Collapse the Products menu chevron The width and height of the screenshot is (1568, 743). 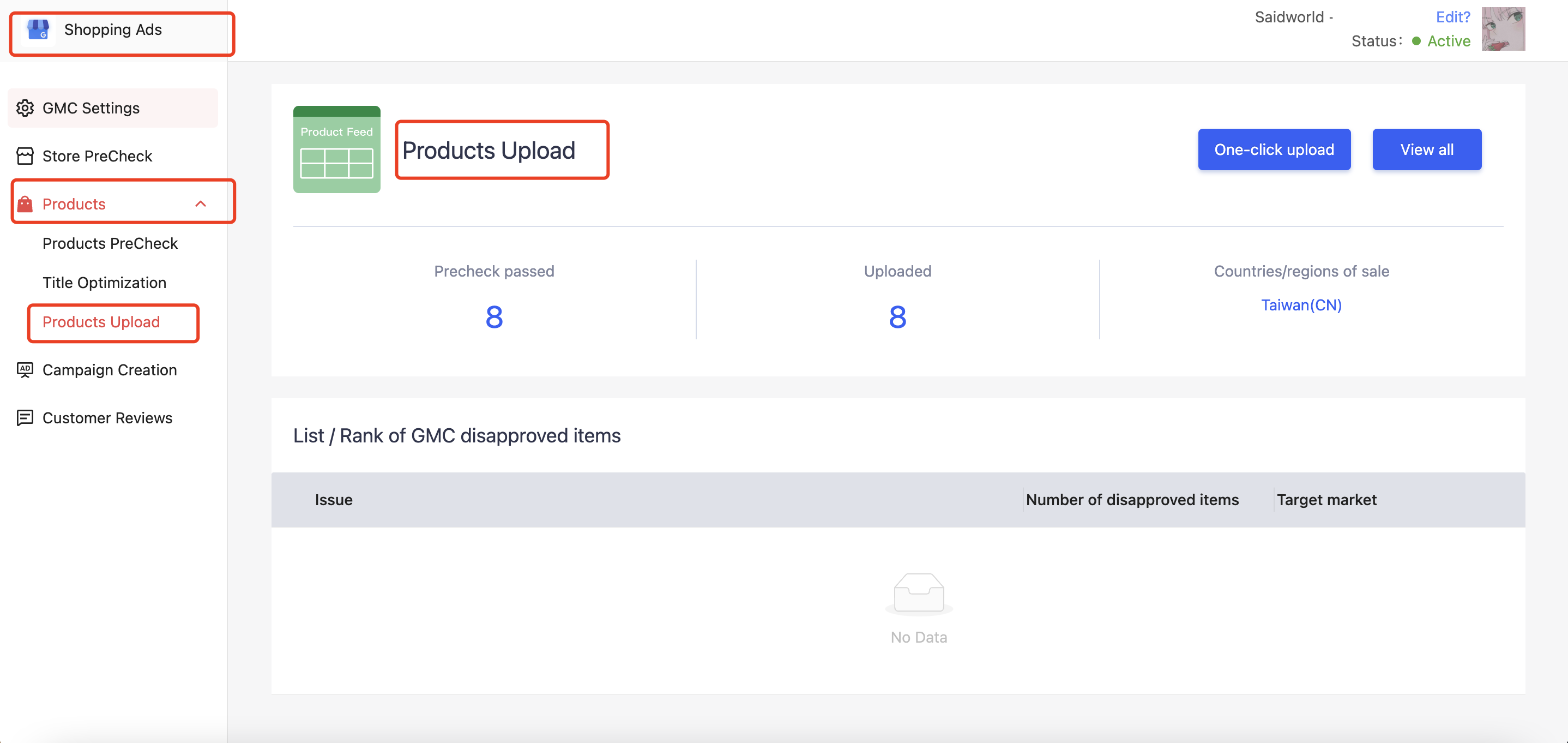[201, 204]
